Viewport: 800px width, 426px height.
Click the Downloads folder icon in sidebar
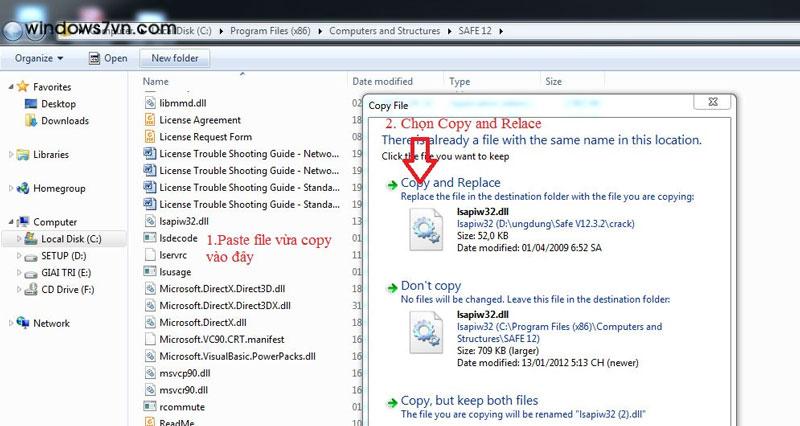pyautogui.click(x=31, y=120)
